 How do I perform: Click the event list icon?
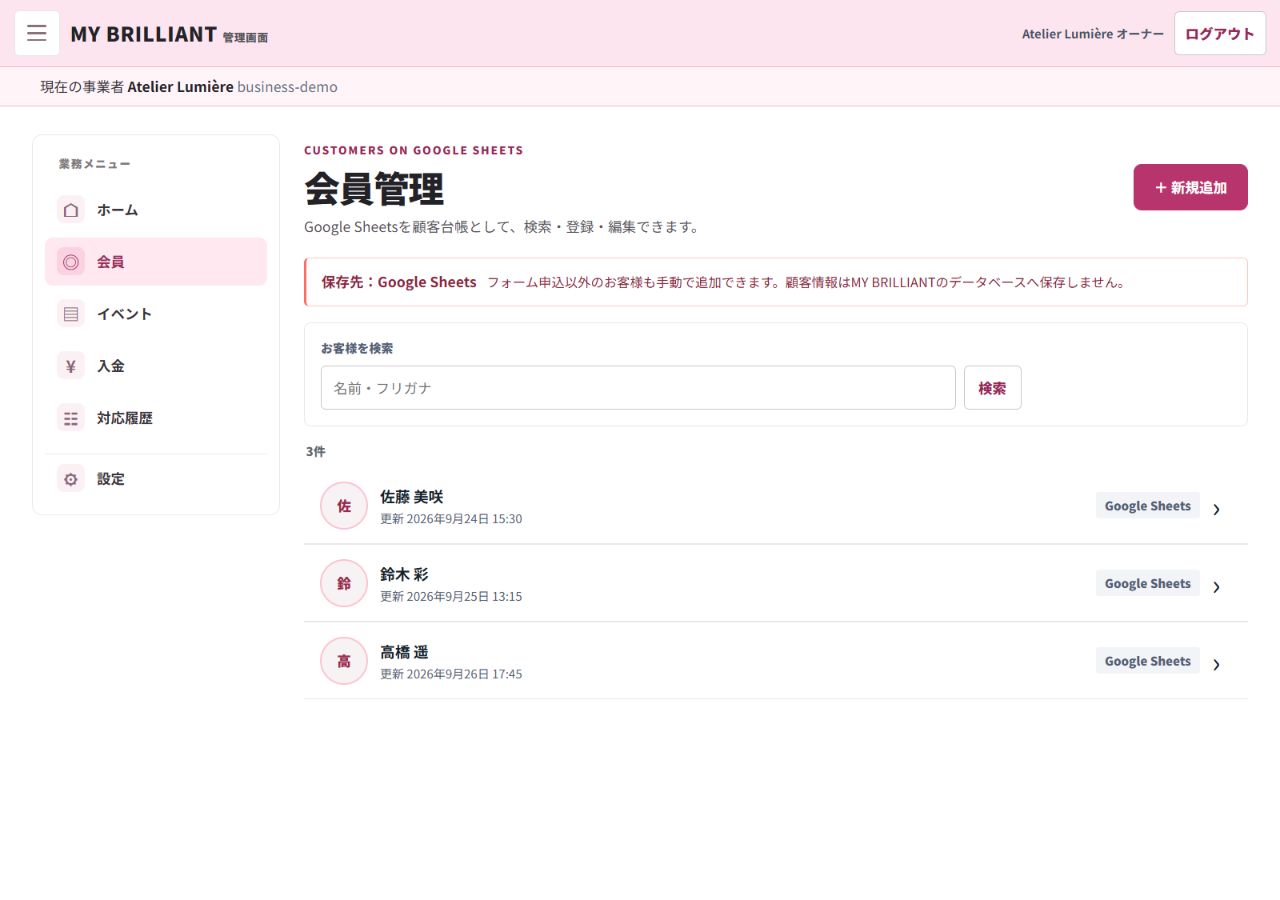tap(71, 314)
